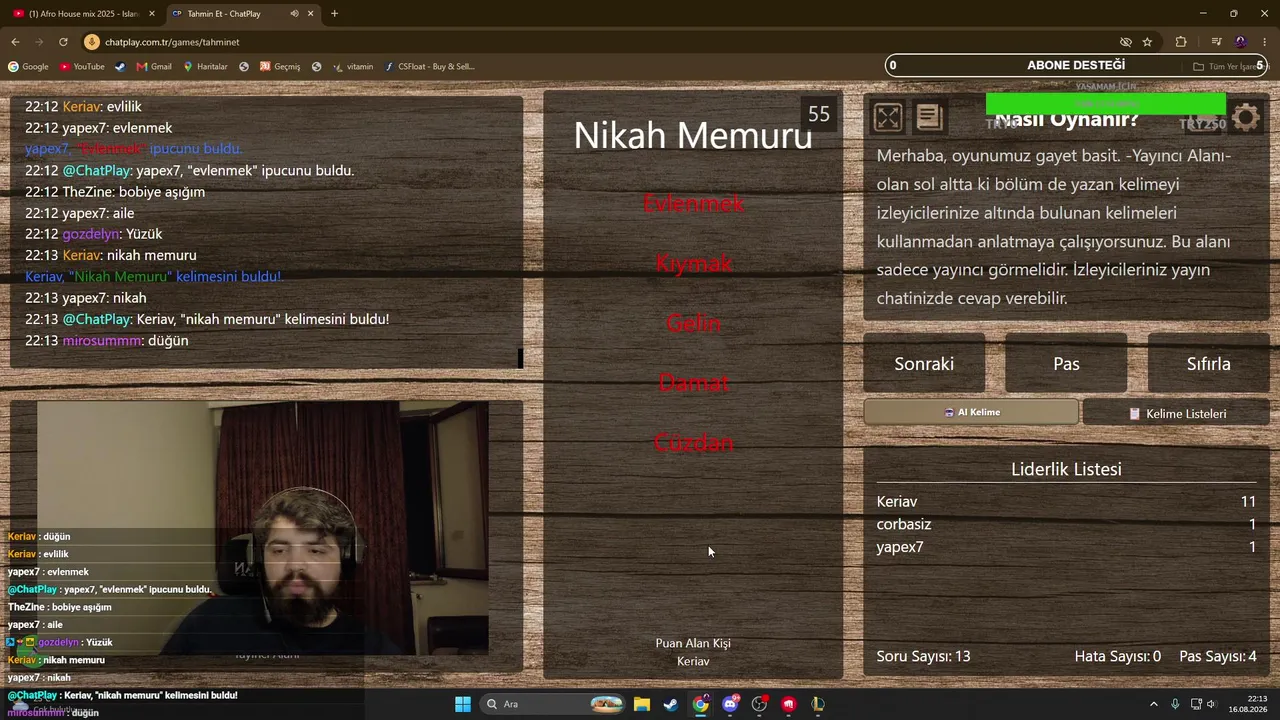The height and width of the screenshot is (720, 1280).
Task: Click the Pas button
Action: [x=1066, y=364]
